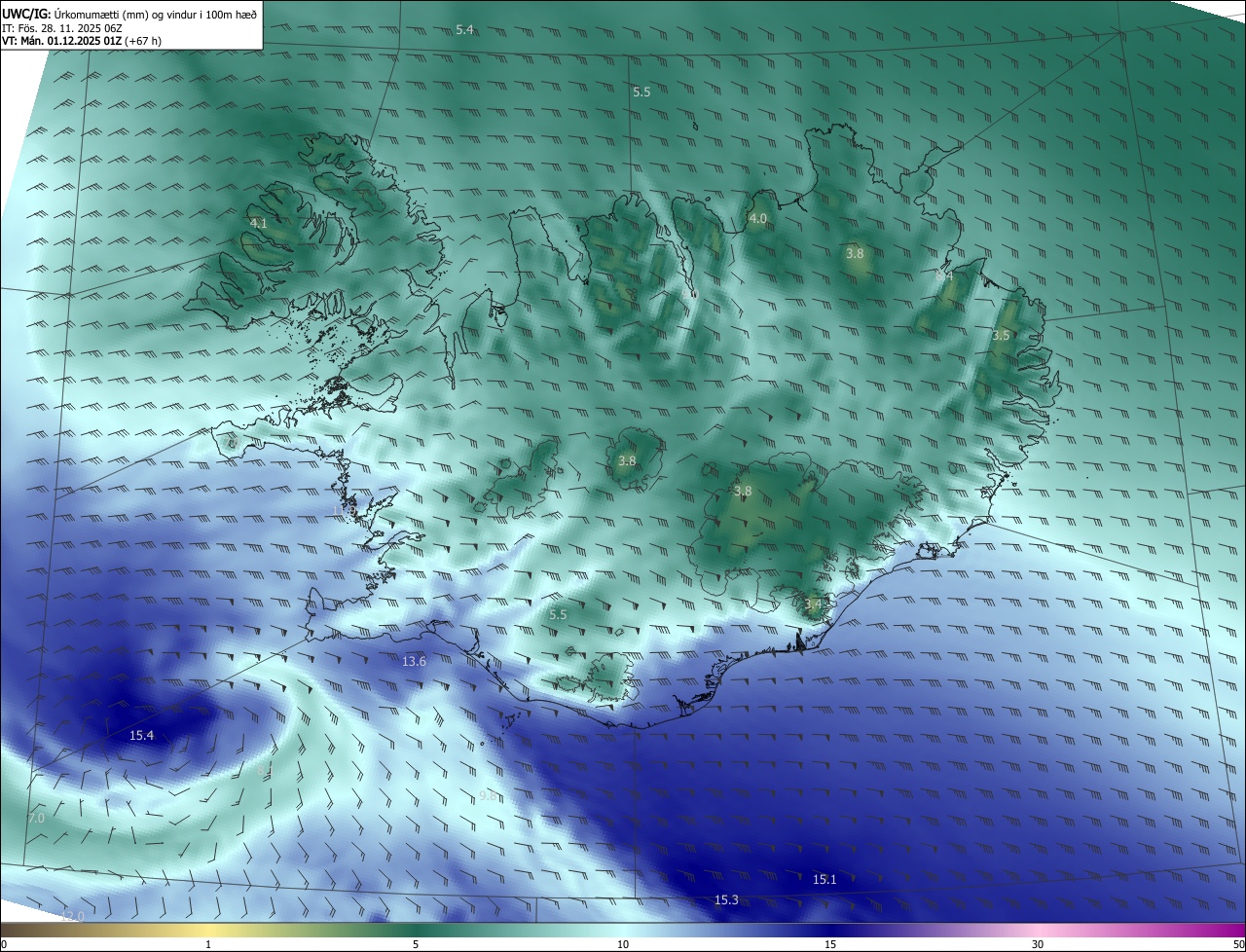The image size is (1246, 952).
Task: Click the 4.0 value label on the map
Action: 757,219
